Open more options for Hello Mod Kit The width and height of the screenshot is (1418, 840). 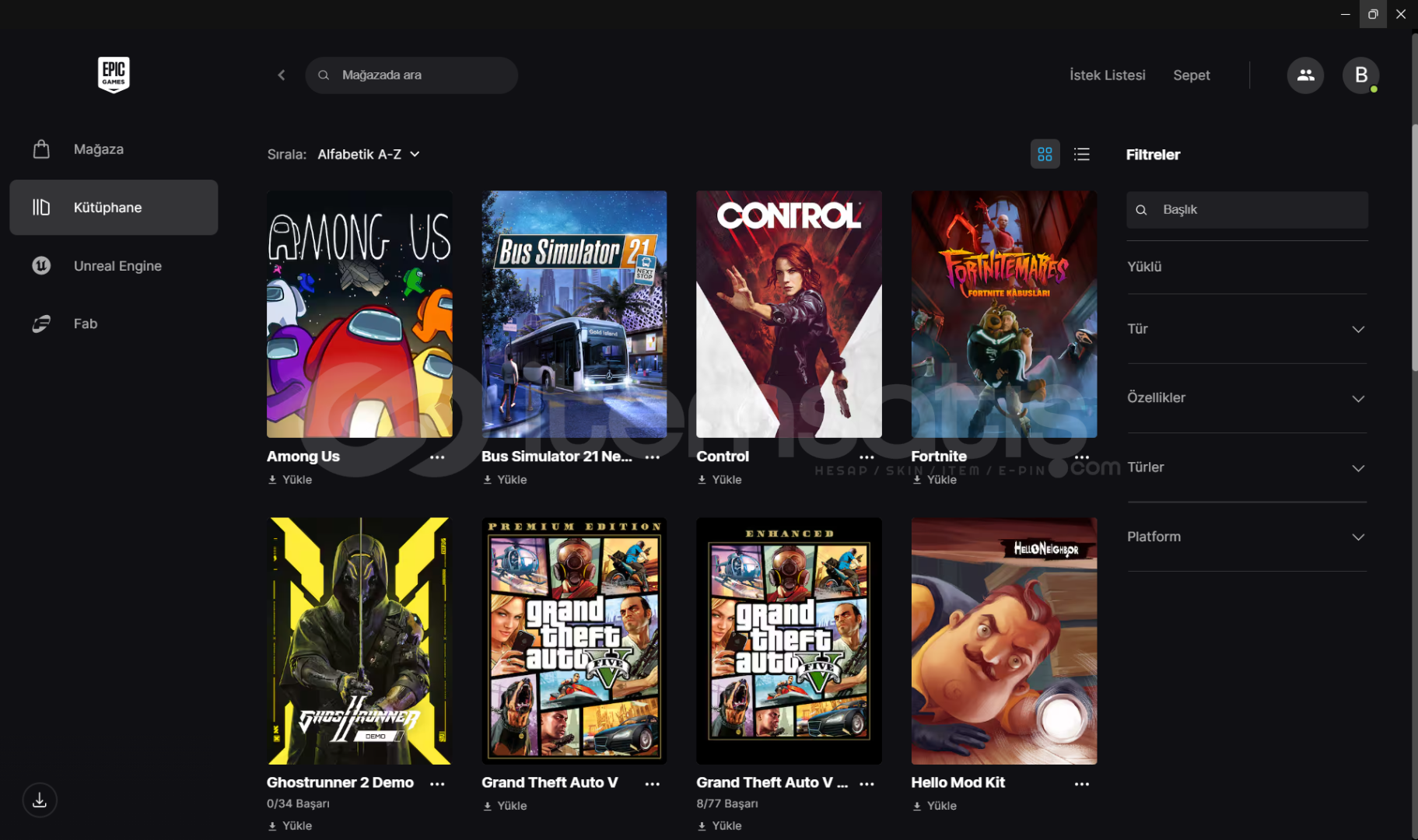pyautogui.click(x=1081, y=784)
